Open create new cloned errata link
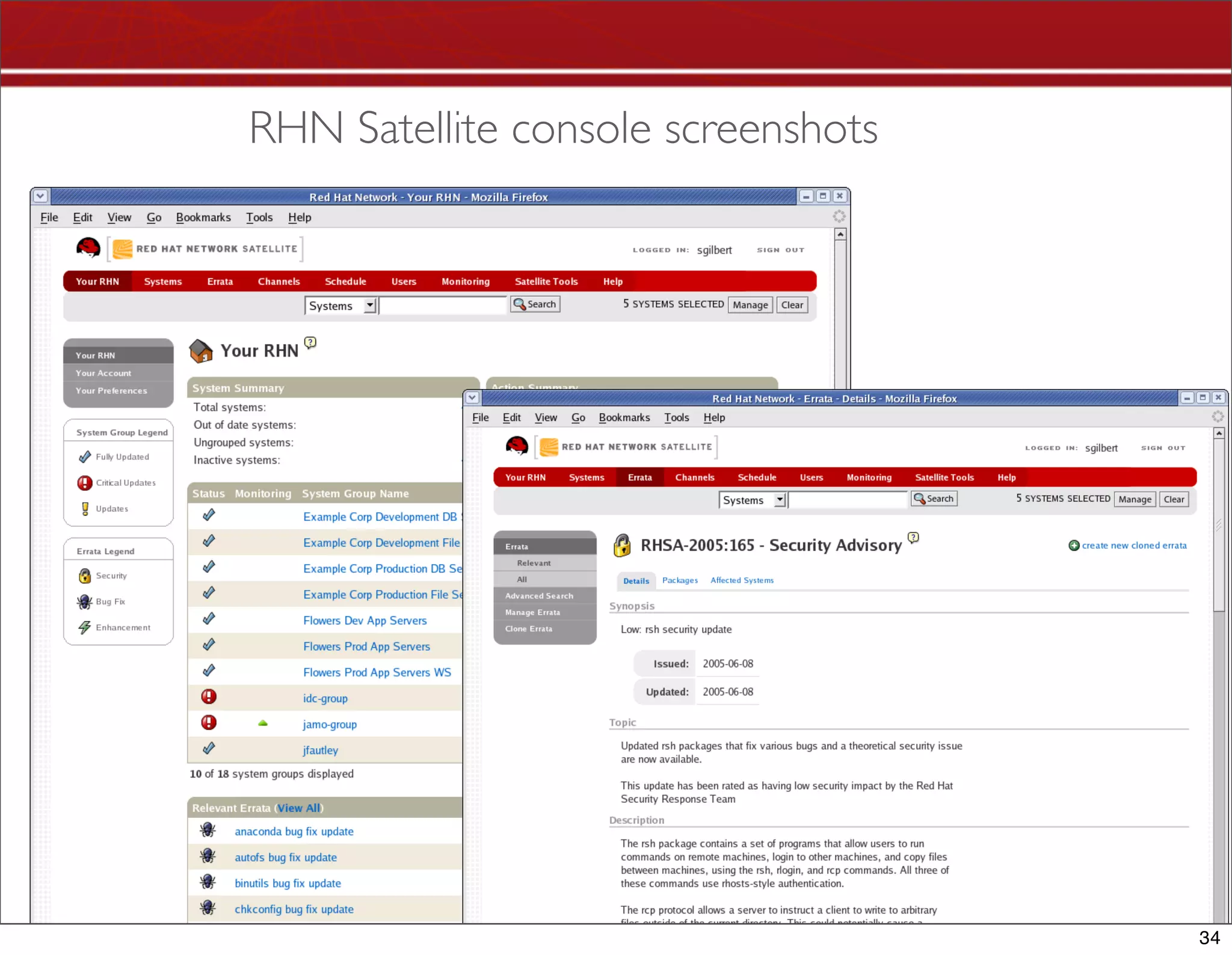1232x955 pixels. 1134,545
